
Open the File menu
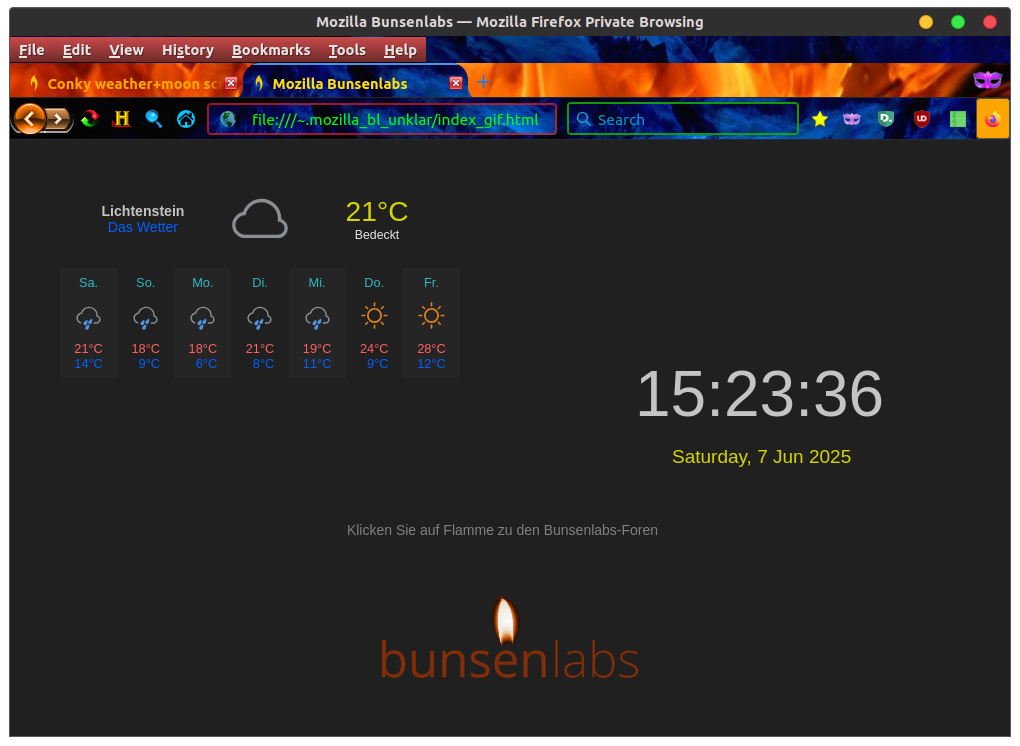point(32,50)
